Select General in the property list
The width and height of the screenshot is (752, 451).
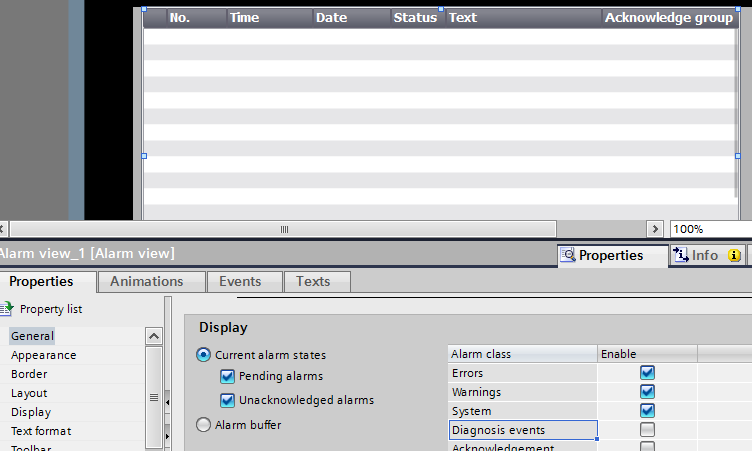click(x=32, y=336)
